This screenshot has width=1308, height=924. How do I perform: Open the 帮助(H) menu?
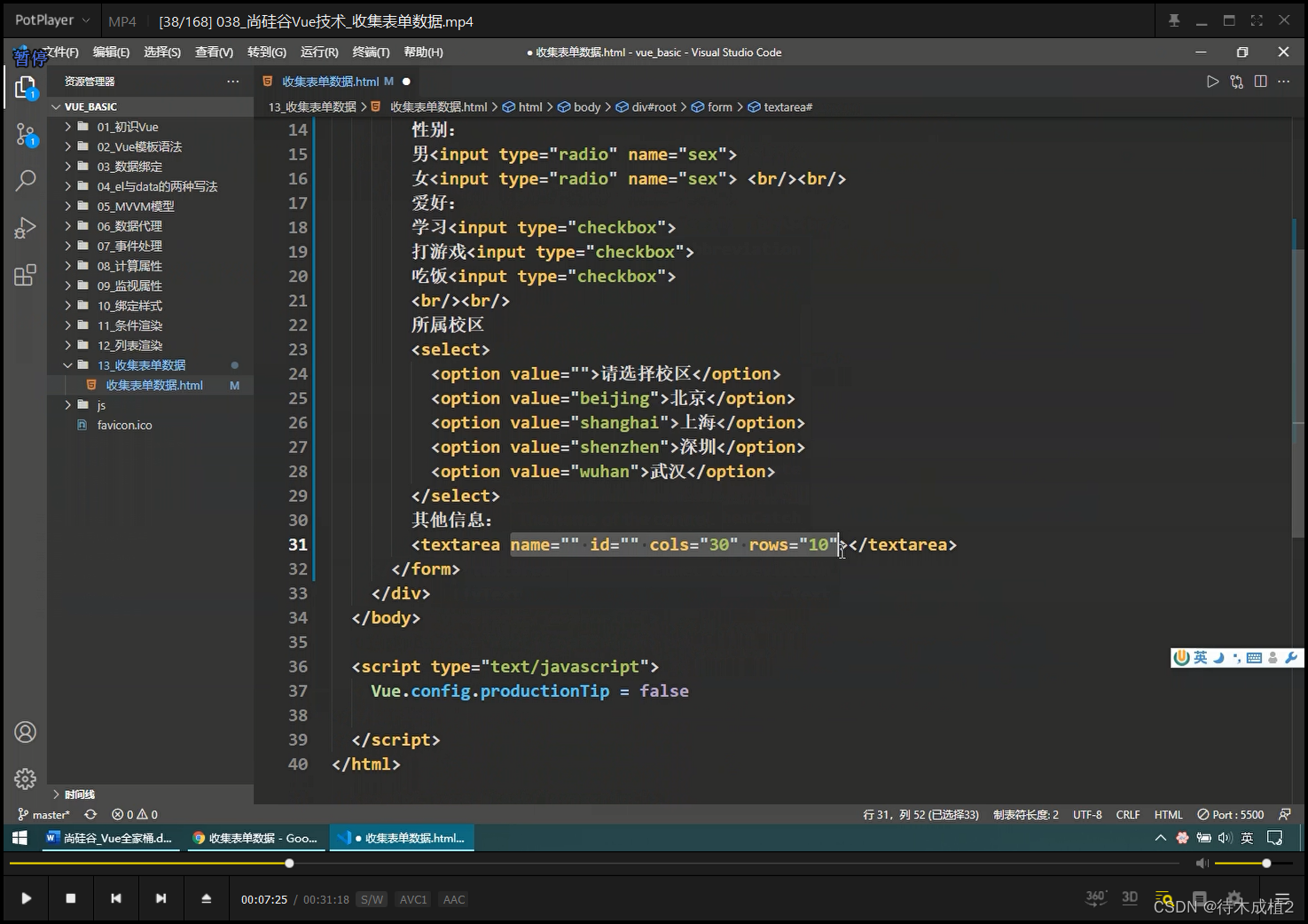pyautogui.click(x=423, y=52)
